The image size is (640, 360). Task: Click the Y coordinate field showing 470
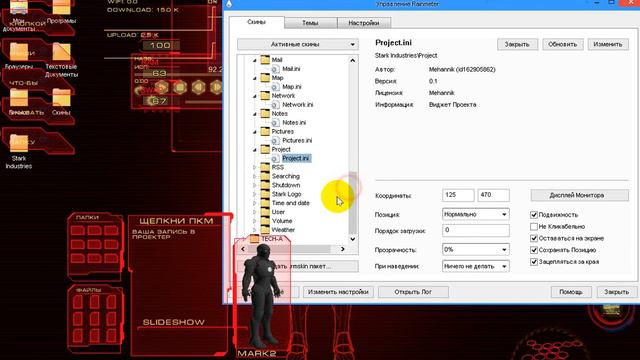493,195
